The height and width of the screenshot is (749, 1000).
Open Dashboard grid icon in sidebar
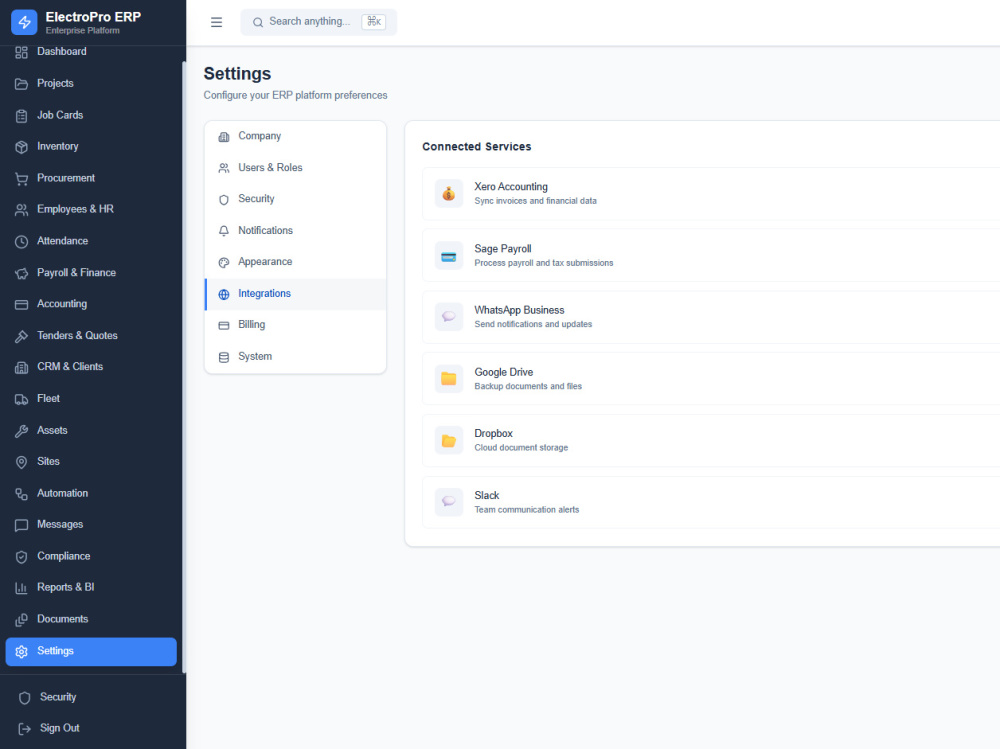22,52
